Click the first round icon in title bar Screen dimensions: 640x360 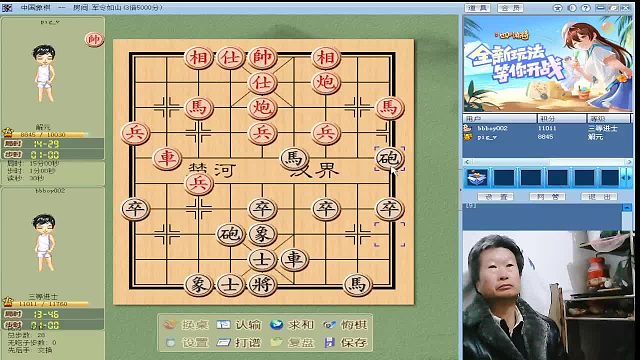pyautogui.click(x=558, y=8)
